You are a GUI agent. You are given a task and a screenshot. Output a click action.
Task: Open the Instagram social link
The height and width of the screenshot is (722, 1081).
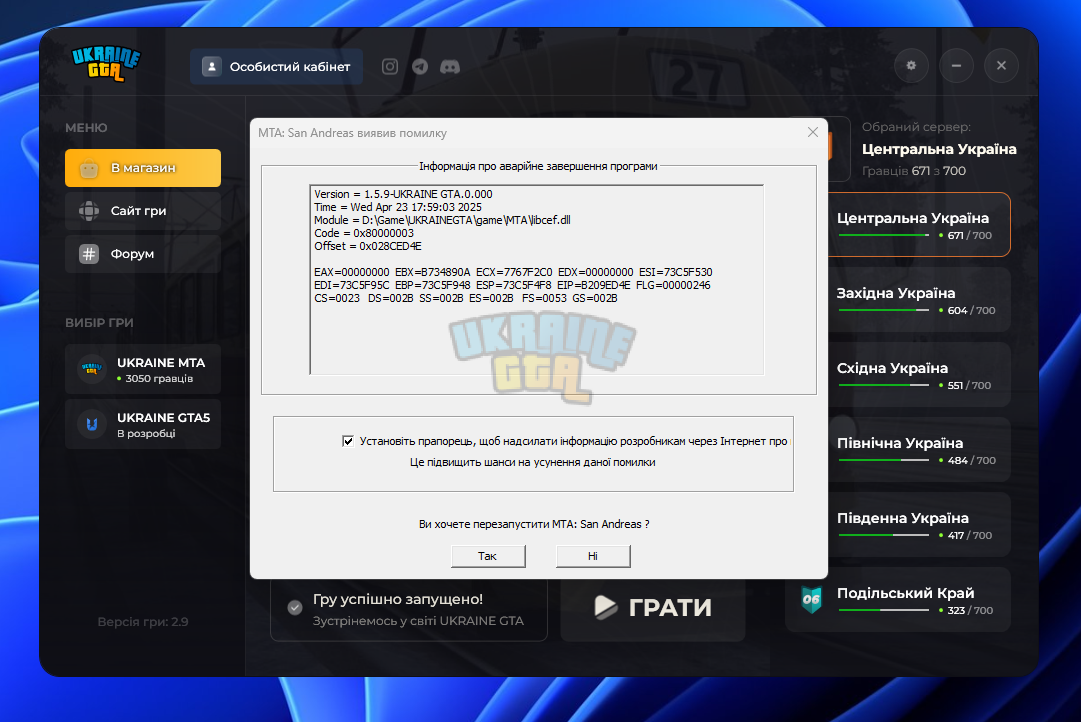coord(390,66)
